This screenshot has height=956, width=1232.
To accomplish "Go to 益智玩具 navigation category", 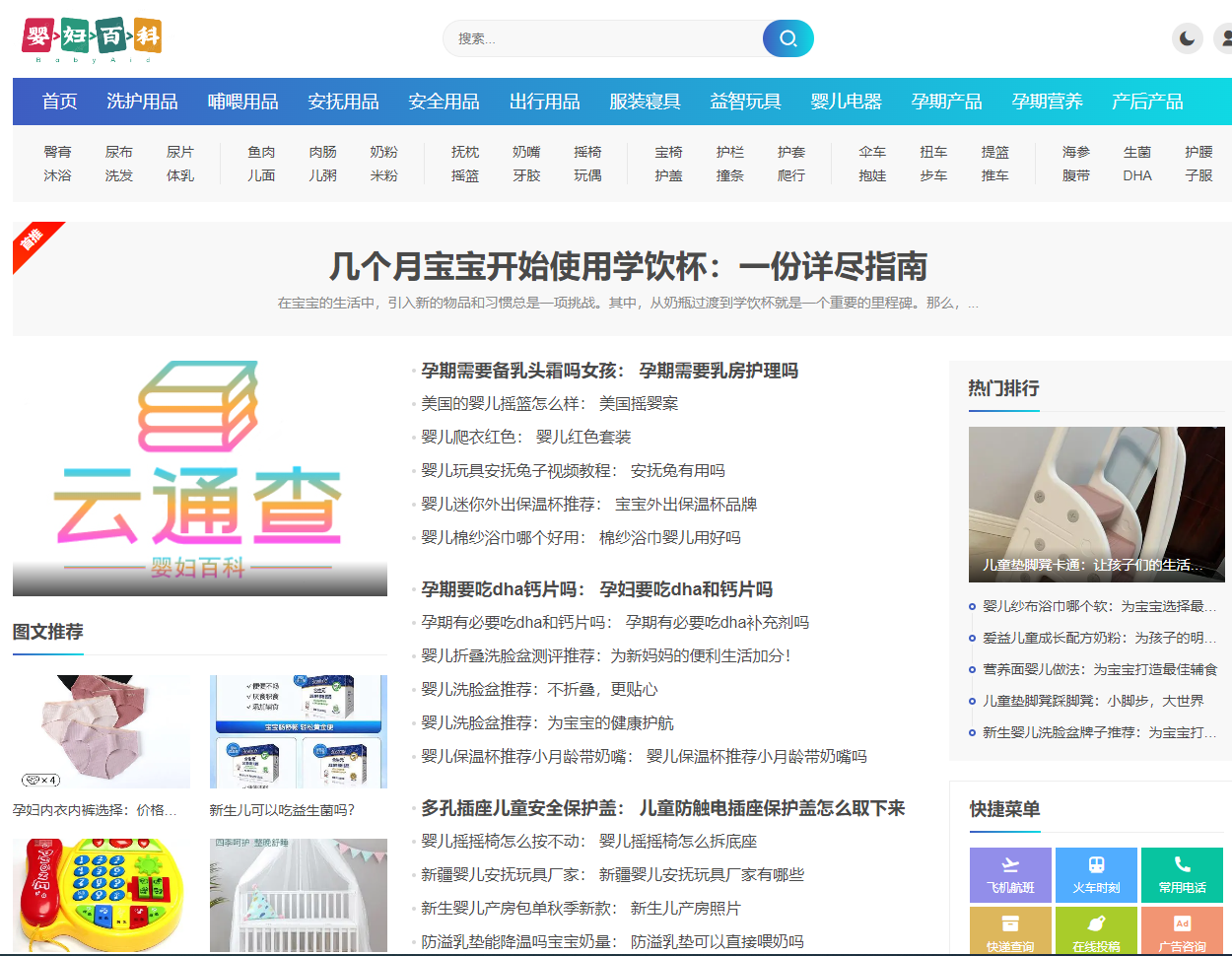I will (x=745, y=102).
